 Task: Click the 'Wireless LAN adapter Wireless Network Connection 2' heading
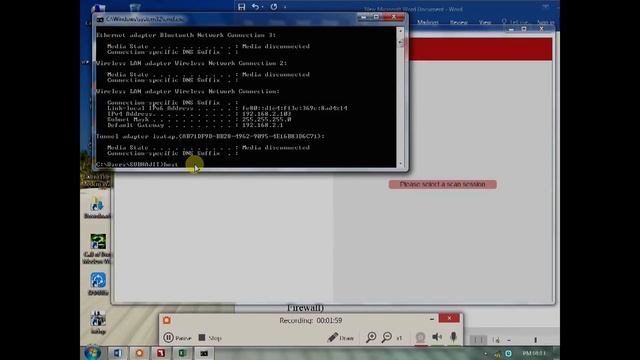(192, 63)
